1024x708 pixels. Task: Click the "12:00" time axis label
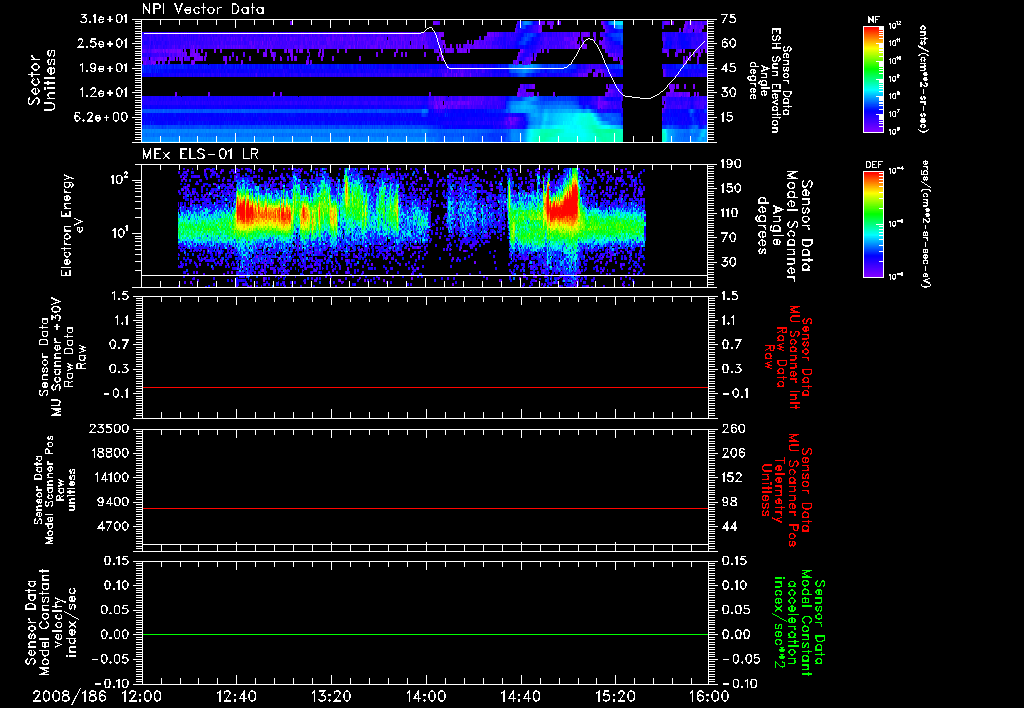pyautogui.click(x=142, y=697)
